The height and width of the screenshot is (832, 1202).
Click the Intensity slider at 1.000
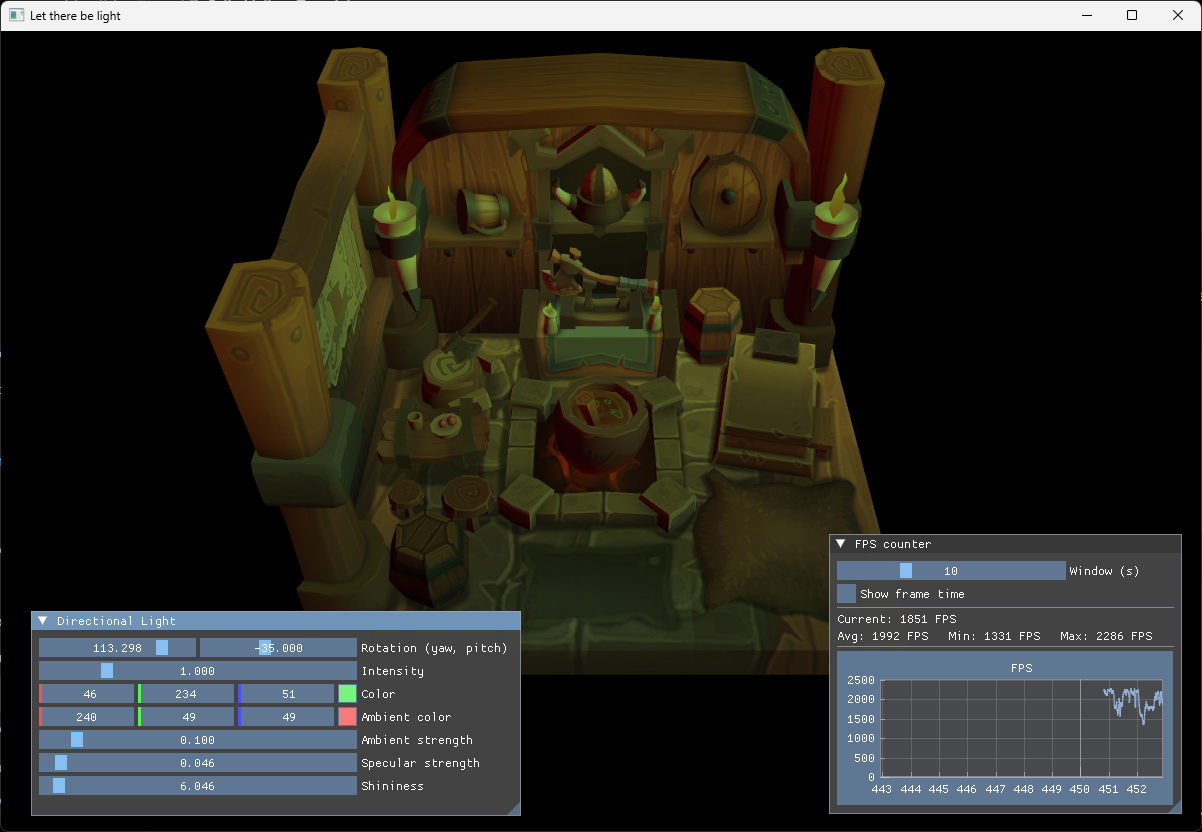(x=198, y=671)
